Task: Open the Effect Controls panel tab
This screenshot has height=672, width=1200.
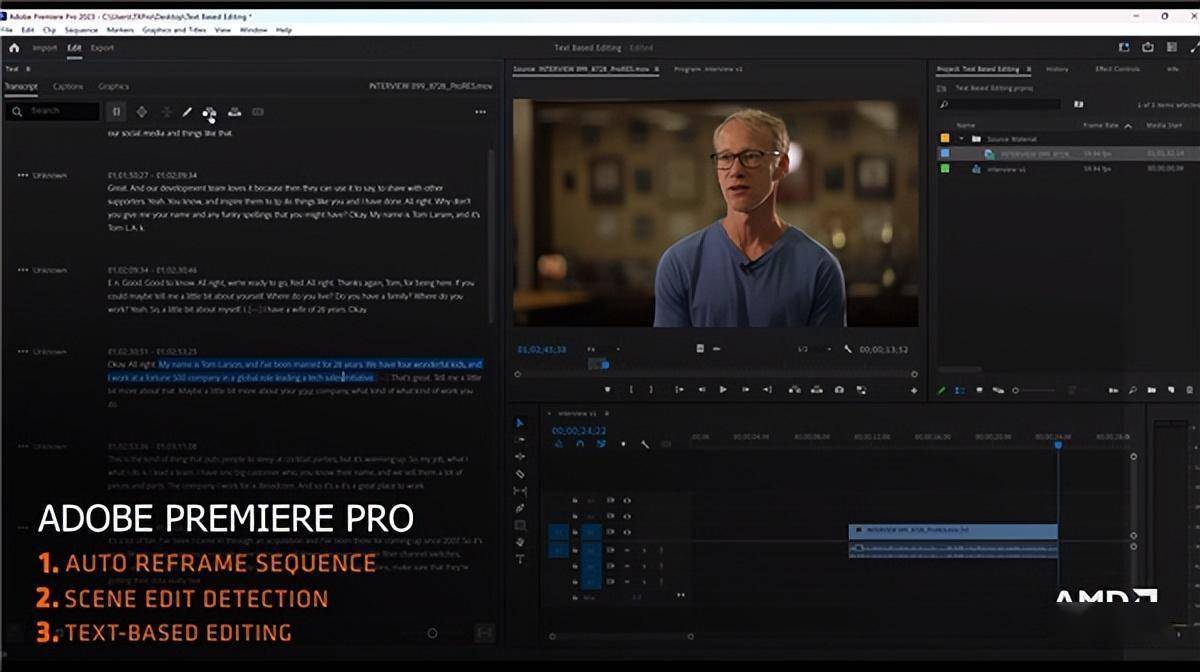Action: (1117, 69)
